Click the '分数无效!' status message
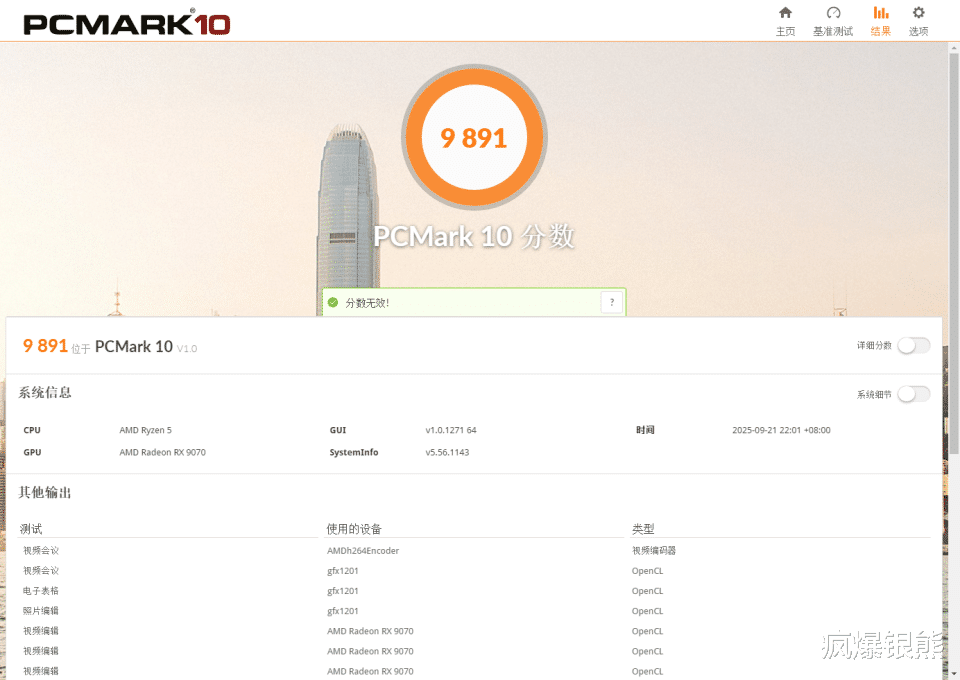960x680 pixels. (367, 303)
